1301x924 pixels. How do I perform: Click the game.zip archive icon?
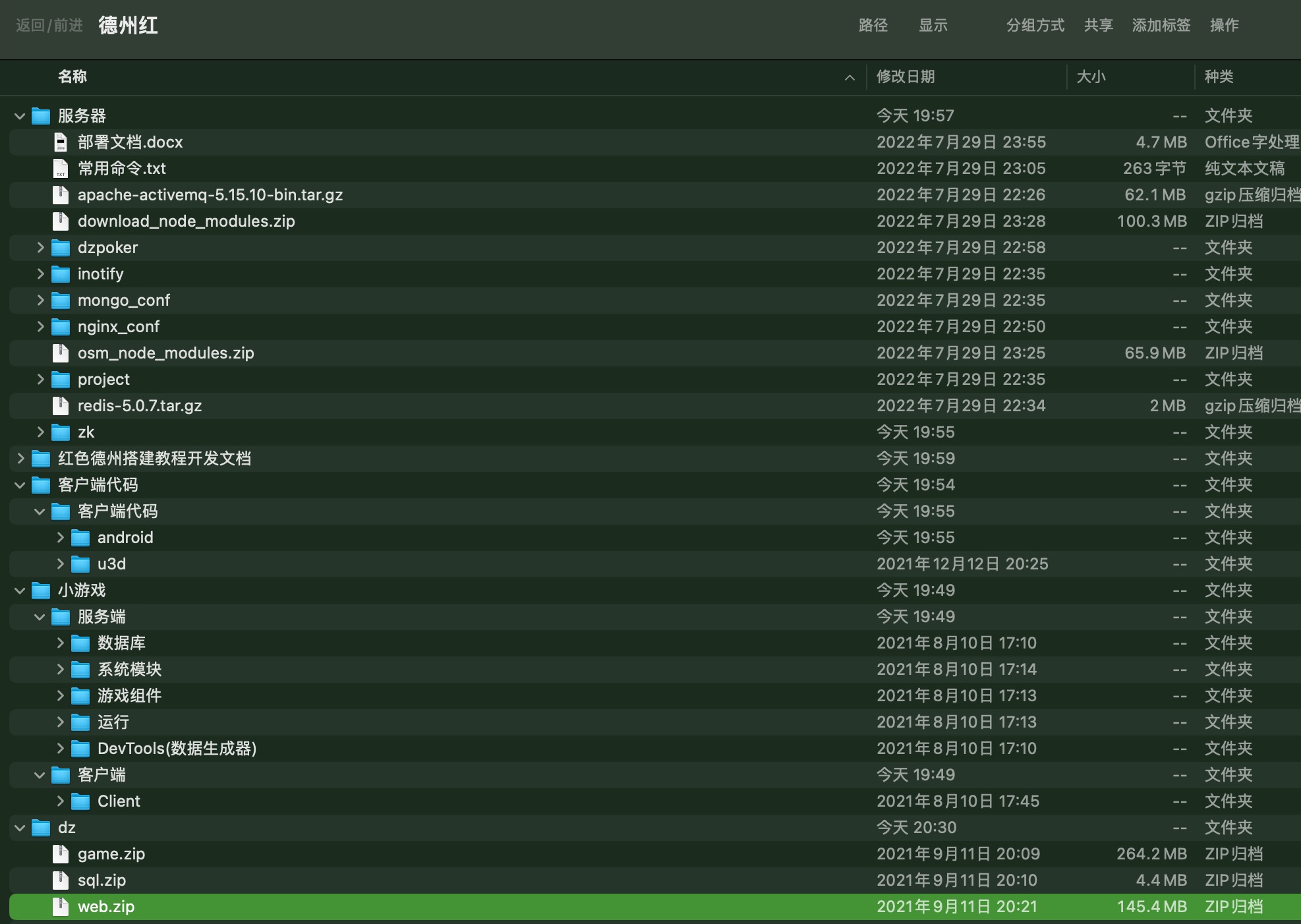(61, 854)
